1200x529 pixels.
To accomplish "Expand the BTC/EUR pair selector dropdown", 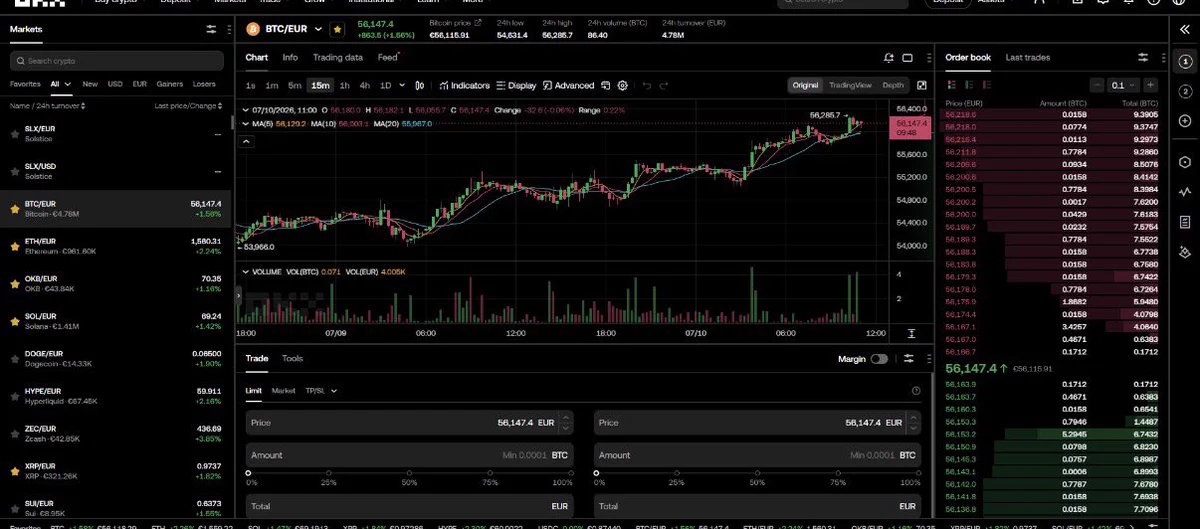I will tap(318, 30).
